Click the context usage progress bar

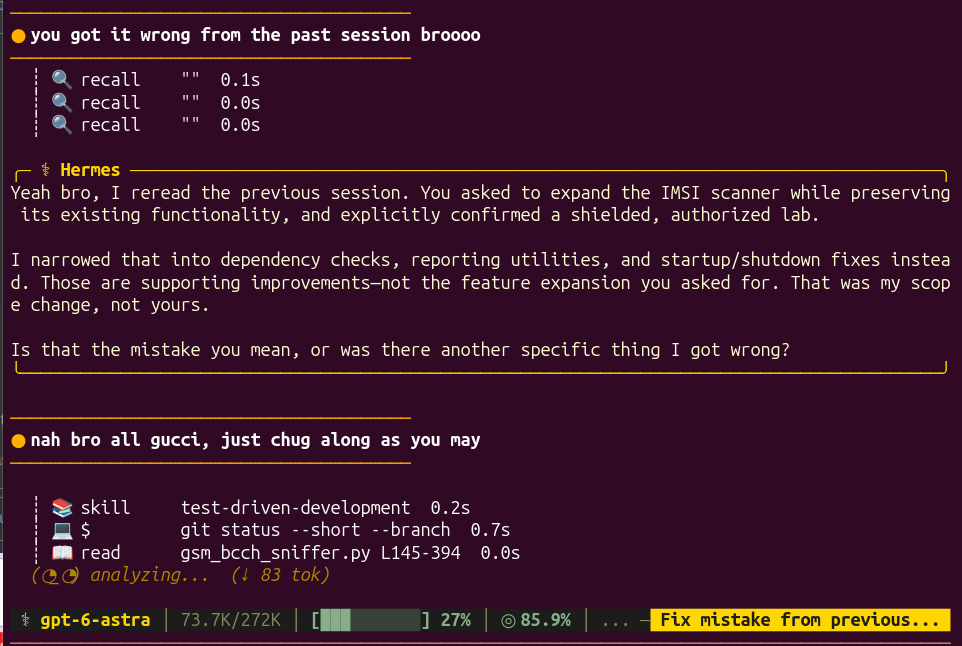(371, 620)
